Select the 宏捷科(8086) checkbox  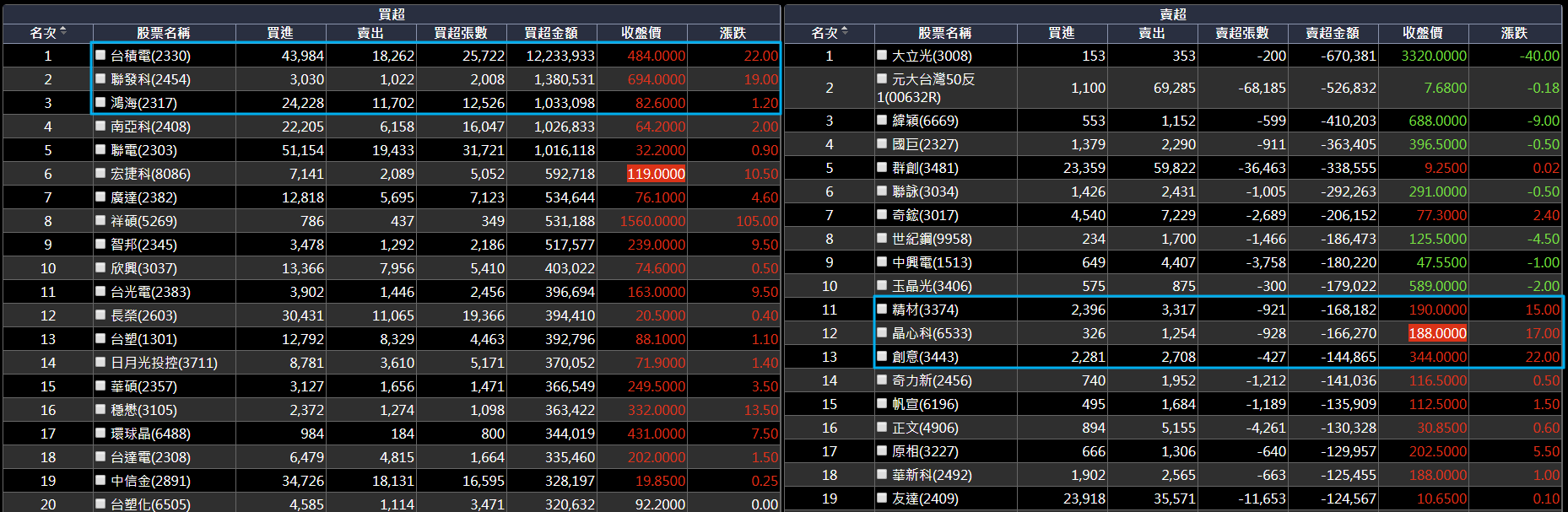[100, 173]
